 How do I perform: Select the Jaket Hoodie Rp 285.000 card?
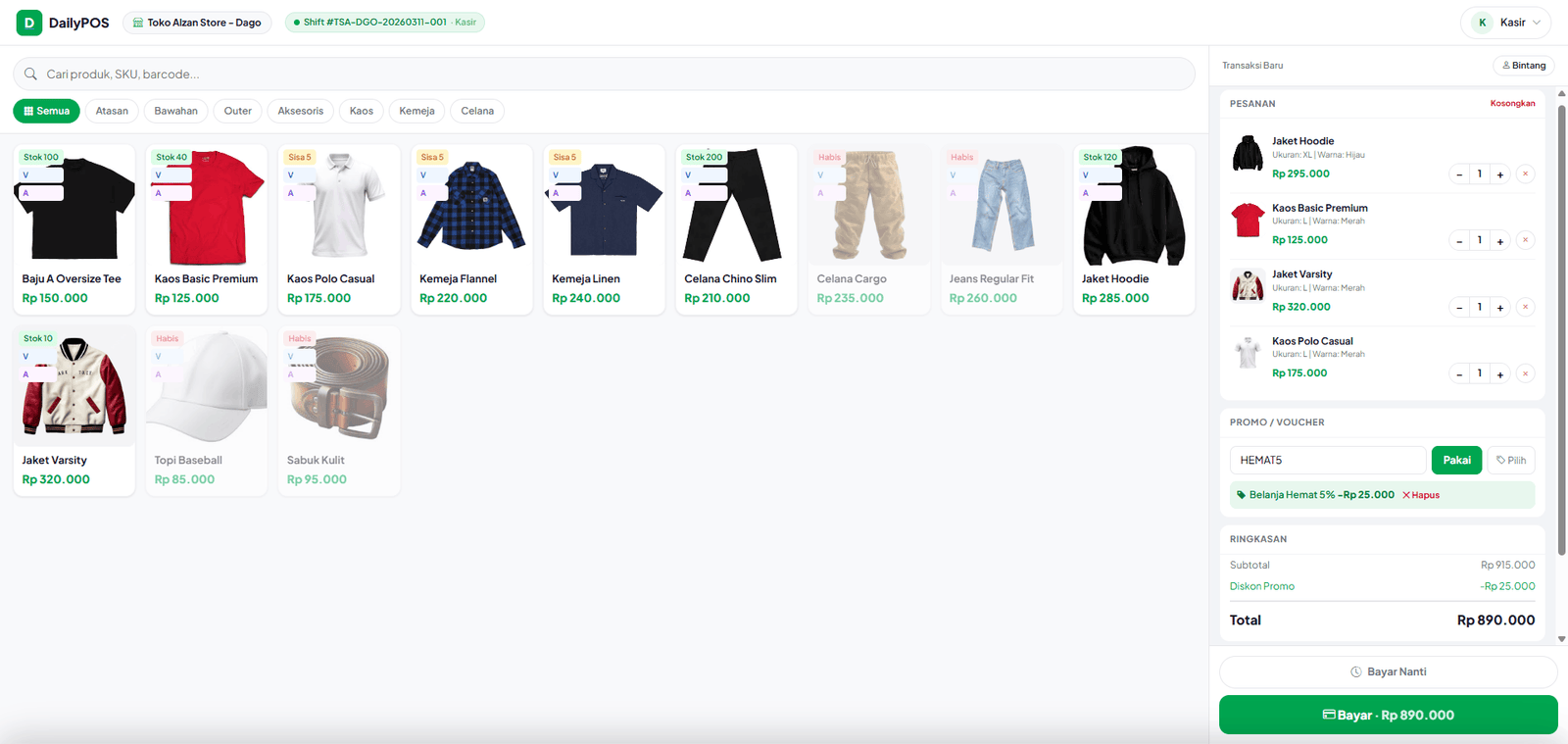(1134, 229)
